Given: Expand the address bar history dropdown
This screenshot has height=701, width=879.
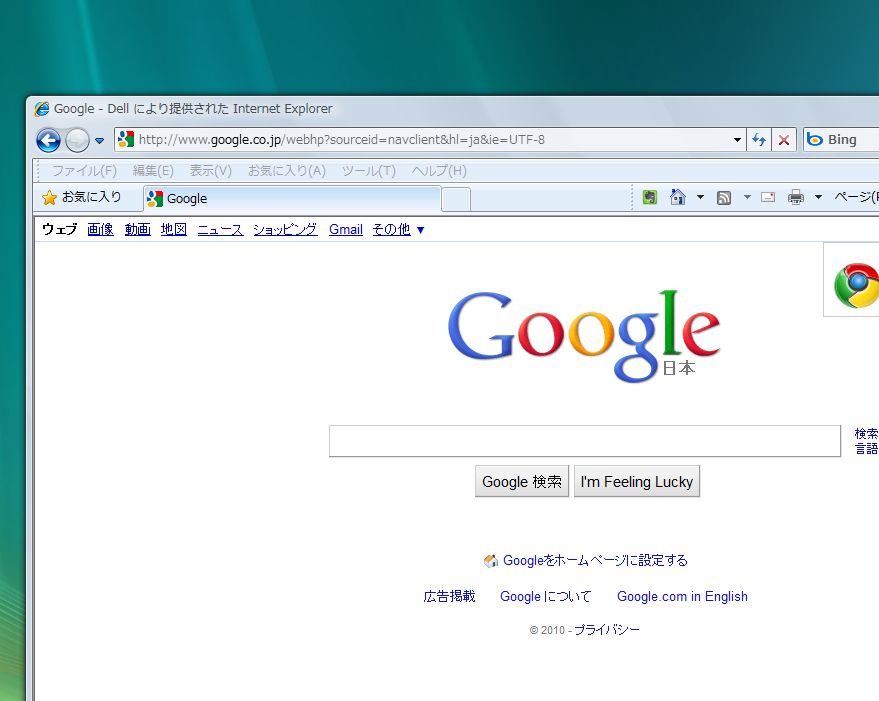Looking at the screenshot, I should [x=737, y=140].
